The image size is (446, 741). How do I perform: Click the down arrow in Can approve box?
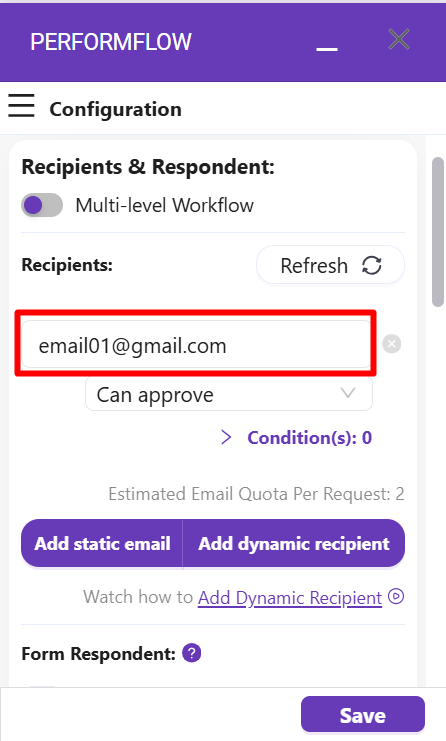(x=348, y=393)
